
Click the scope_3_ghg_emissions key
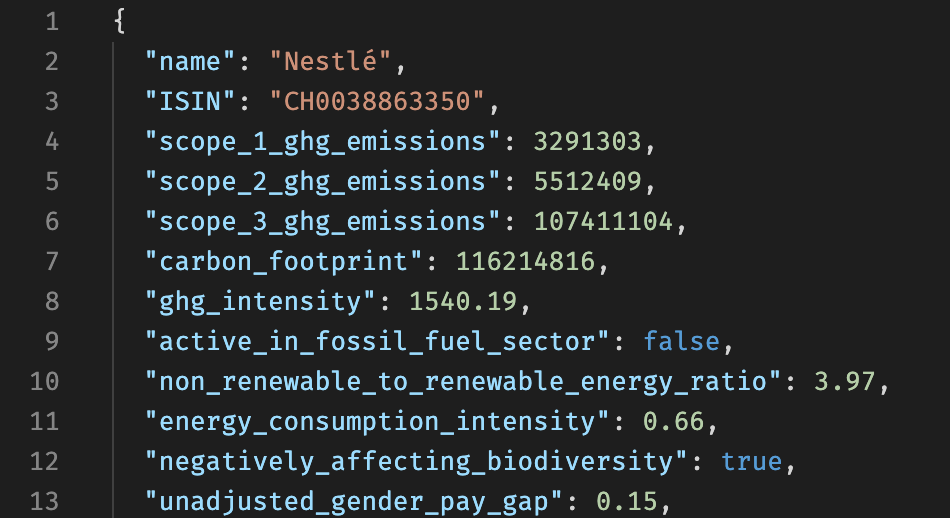pyautogui.click(x=322, y=222)
